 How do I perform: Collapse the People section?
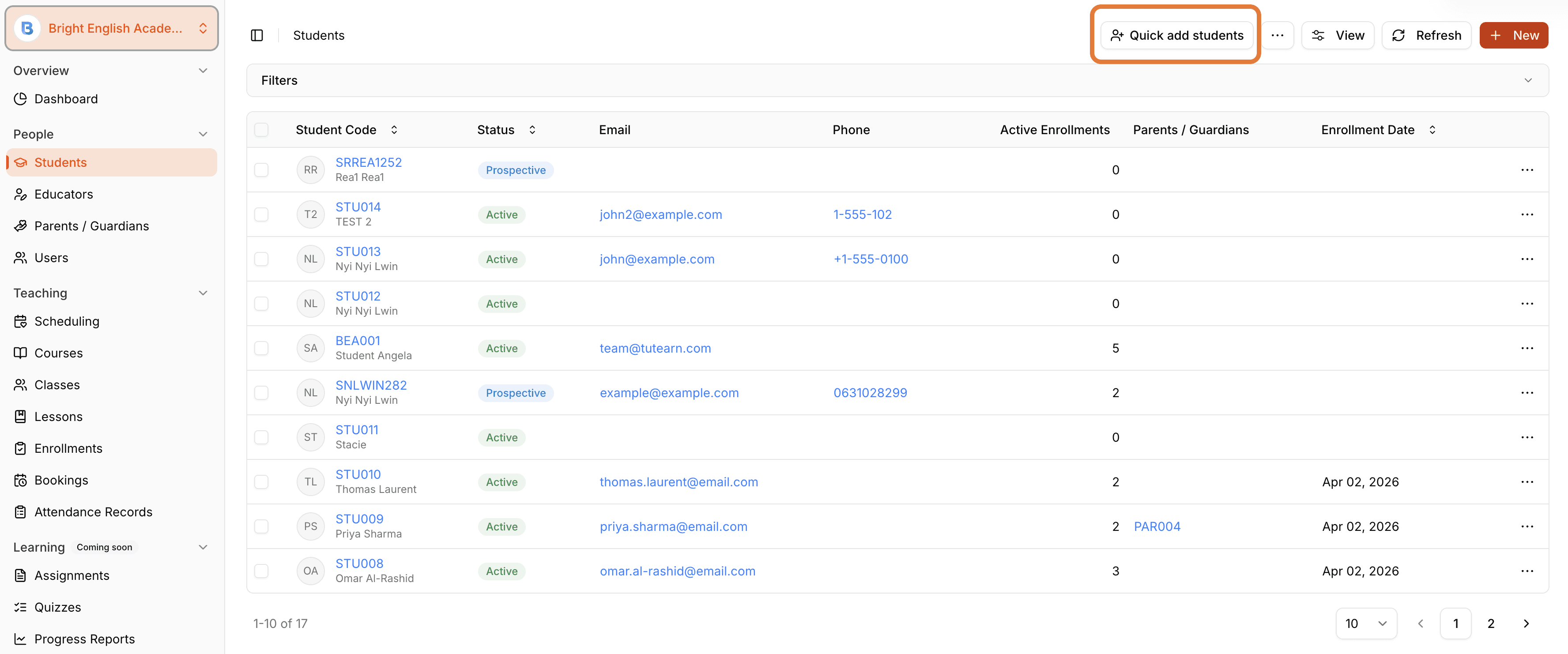click(203, 134)
